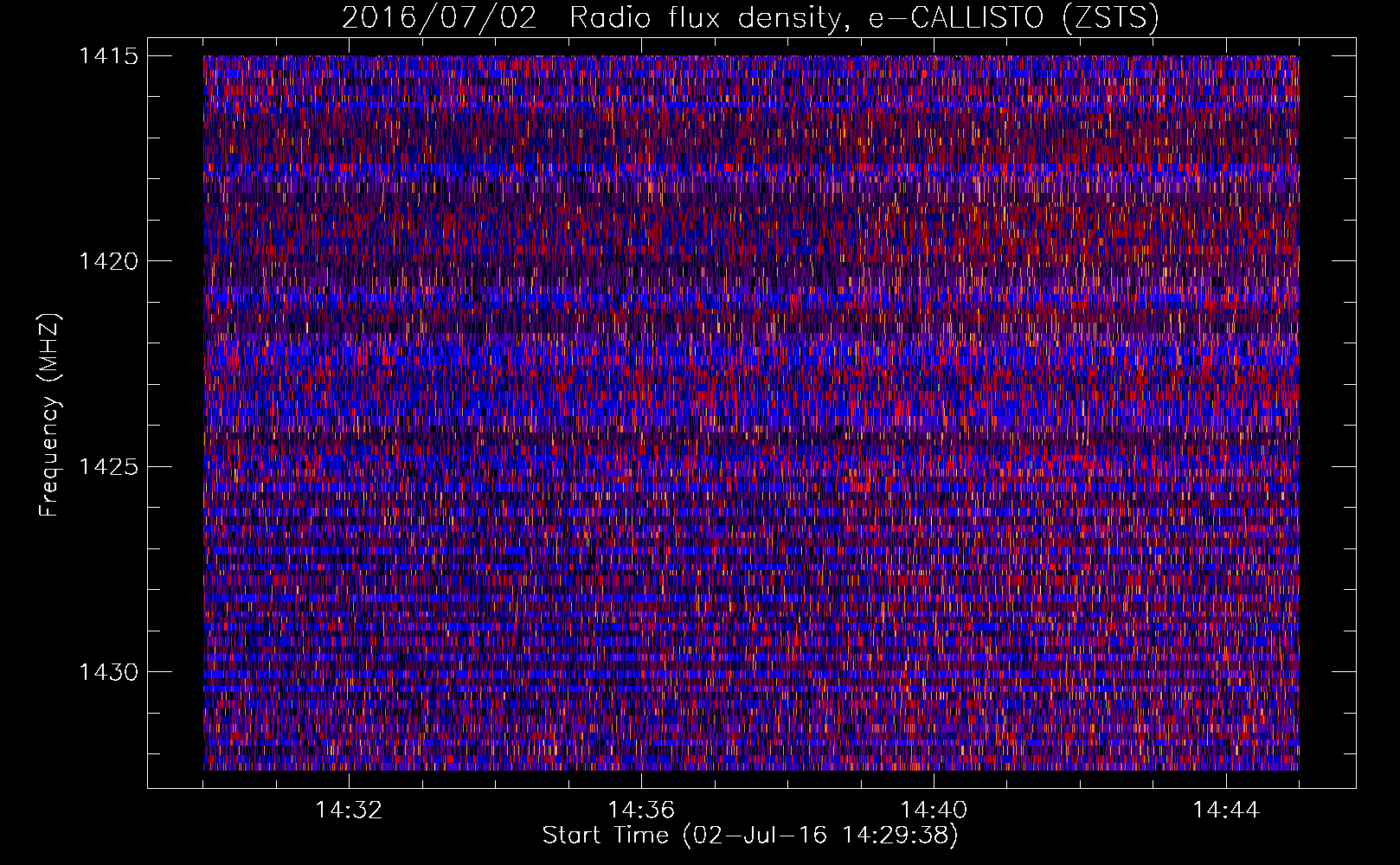Click the 14:32 time tick label
This screenshot has height=865, width=1400.
point(349,811)
